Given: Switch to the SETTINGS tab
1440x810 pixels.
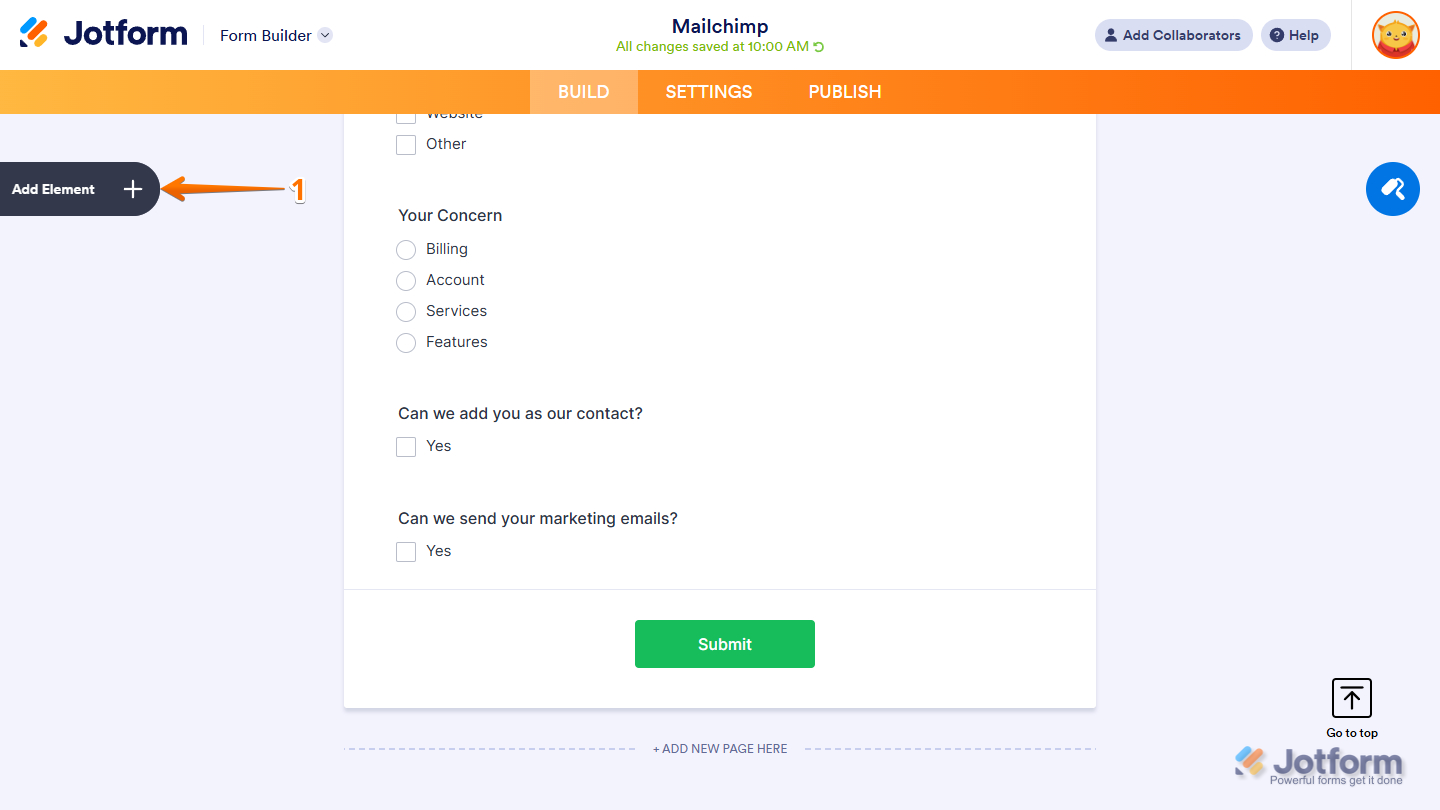Looking at the screenshot, I should click(x=708, y=91).
